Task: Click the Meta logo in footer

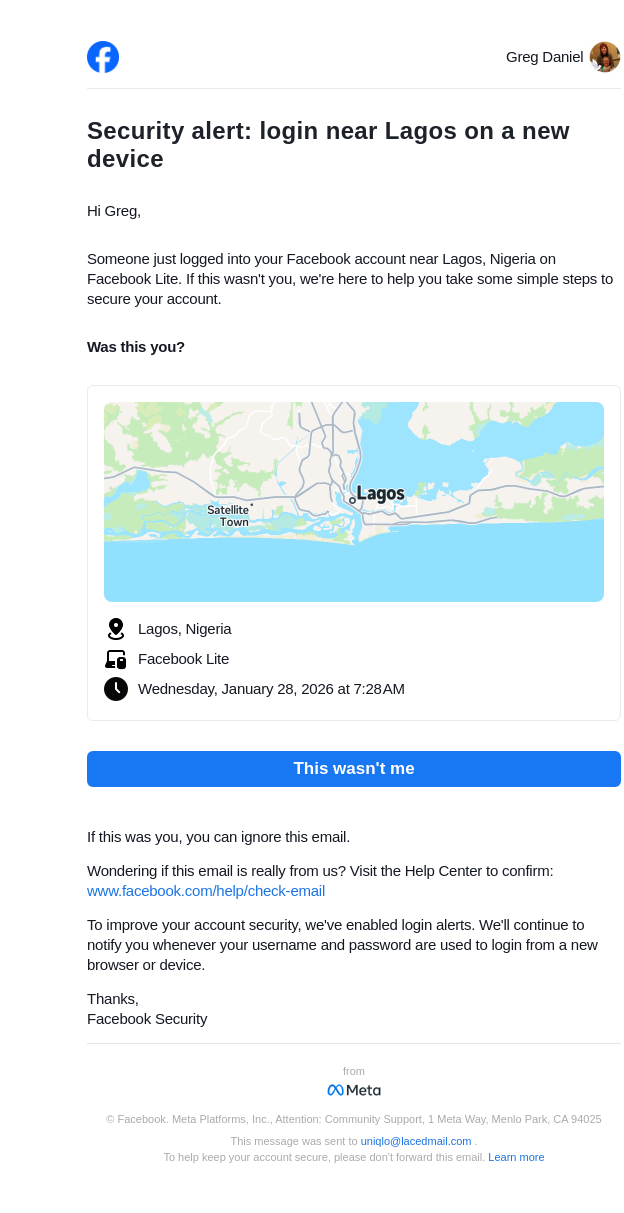Action: [x=354, y=1090]
